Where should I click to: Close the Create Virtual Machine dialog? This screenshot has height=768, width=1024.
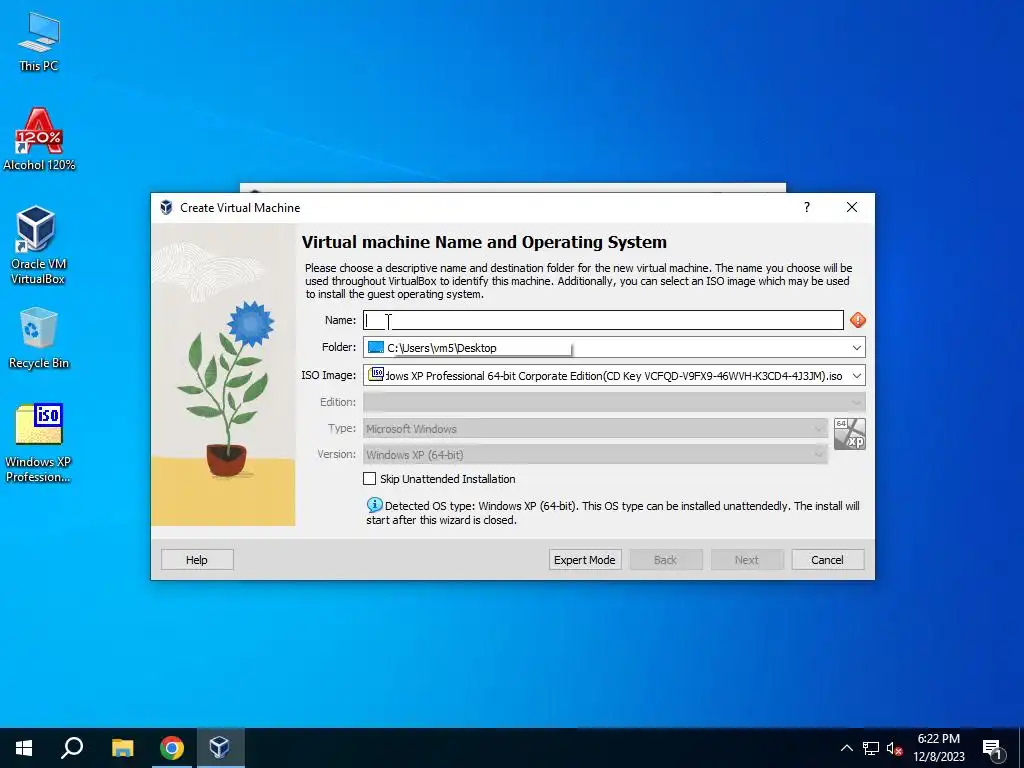(x=852, y=207)
